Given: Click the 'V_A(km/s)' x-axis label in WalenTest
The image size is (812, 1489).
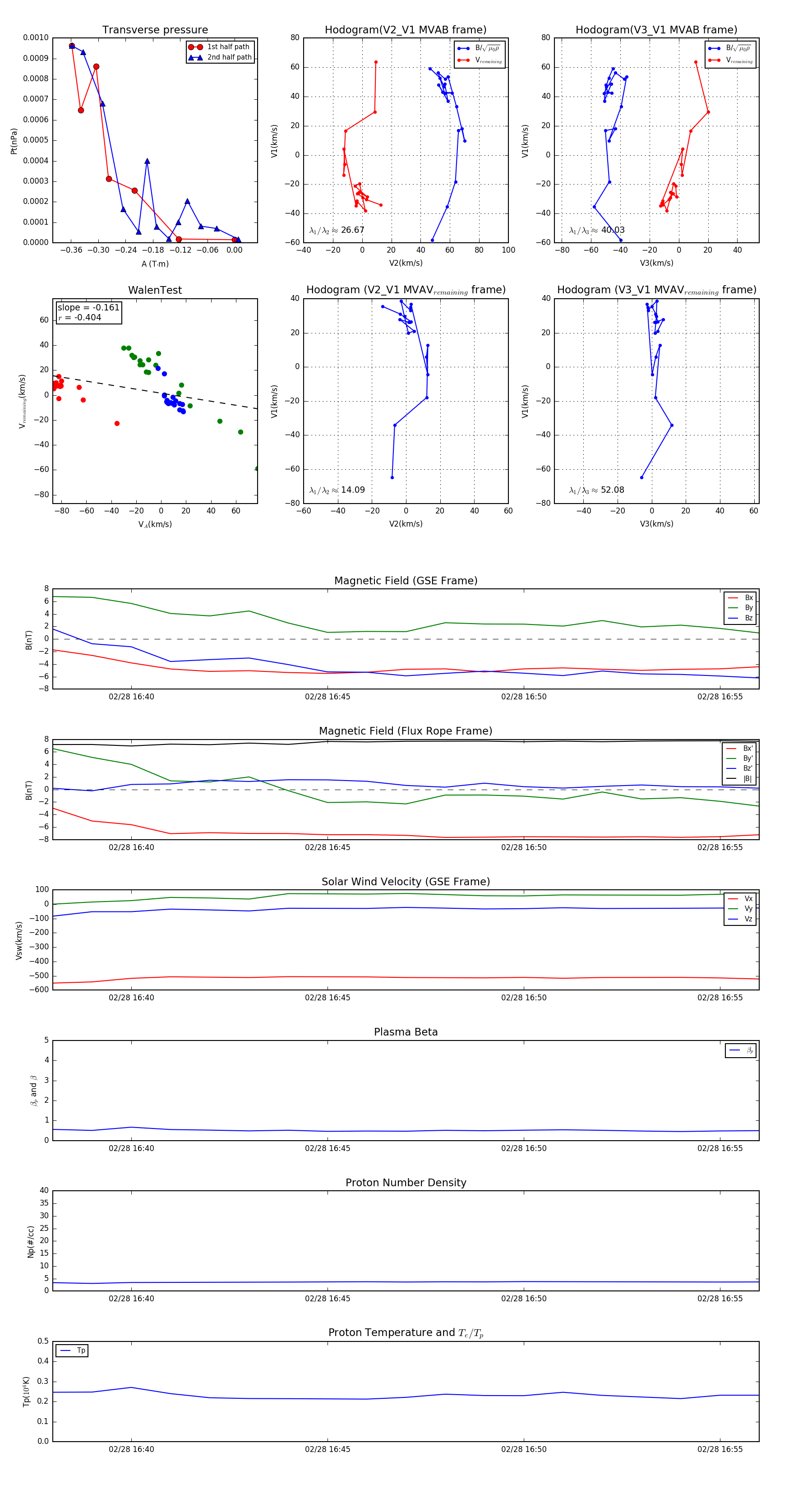Looking at the screenshot, I should (155, 524).
